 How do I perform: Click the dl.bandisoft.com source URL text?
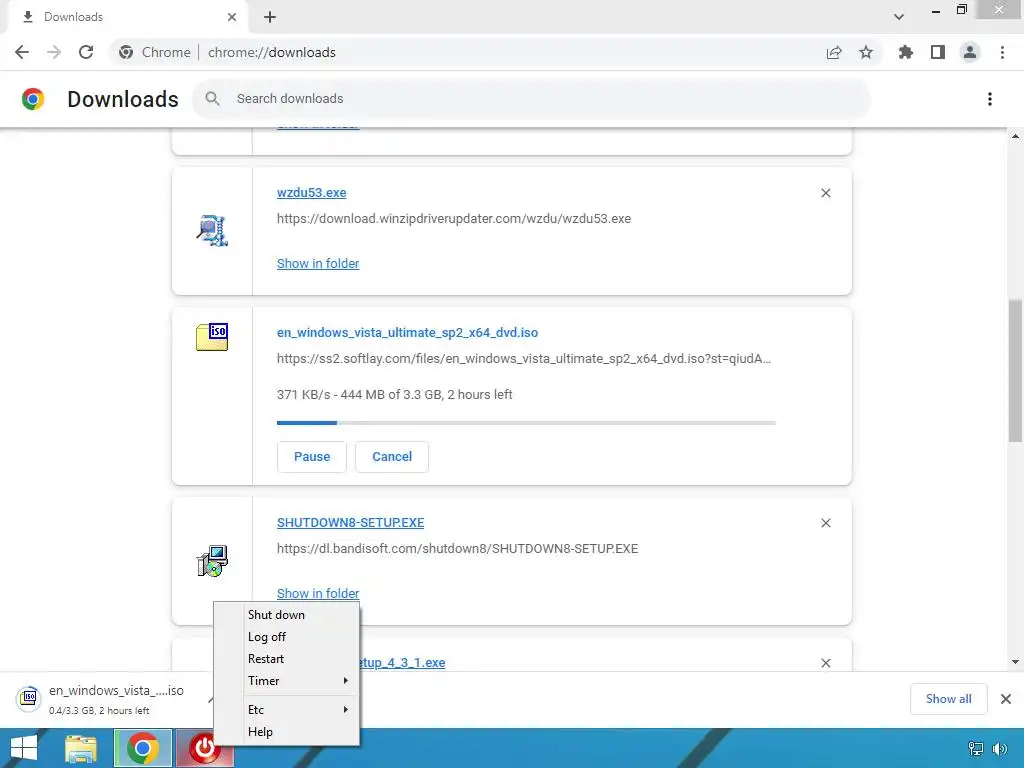[457, 549]
